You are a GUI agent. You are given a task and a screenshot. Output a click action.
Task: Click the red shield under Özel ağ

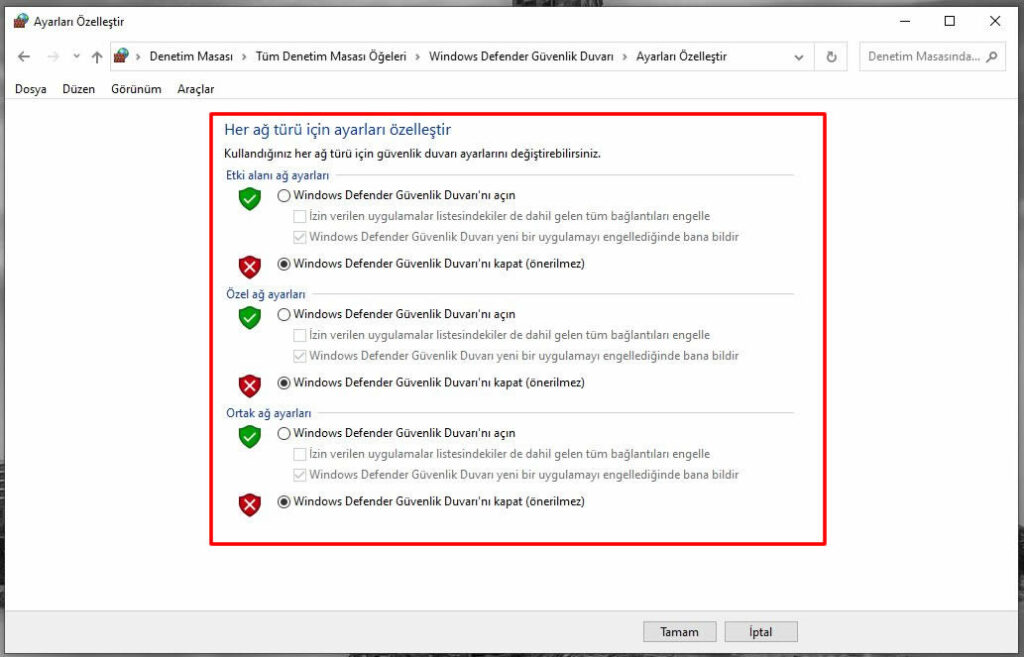pos(249,386)
